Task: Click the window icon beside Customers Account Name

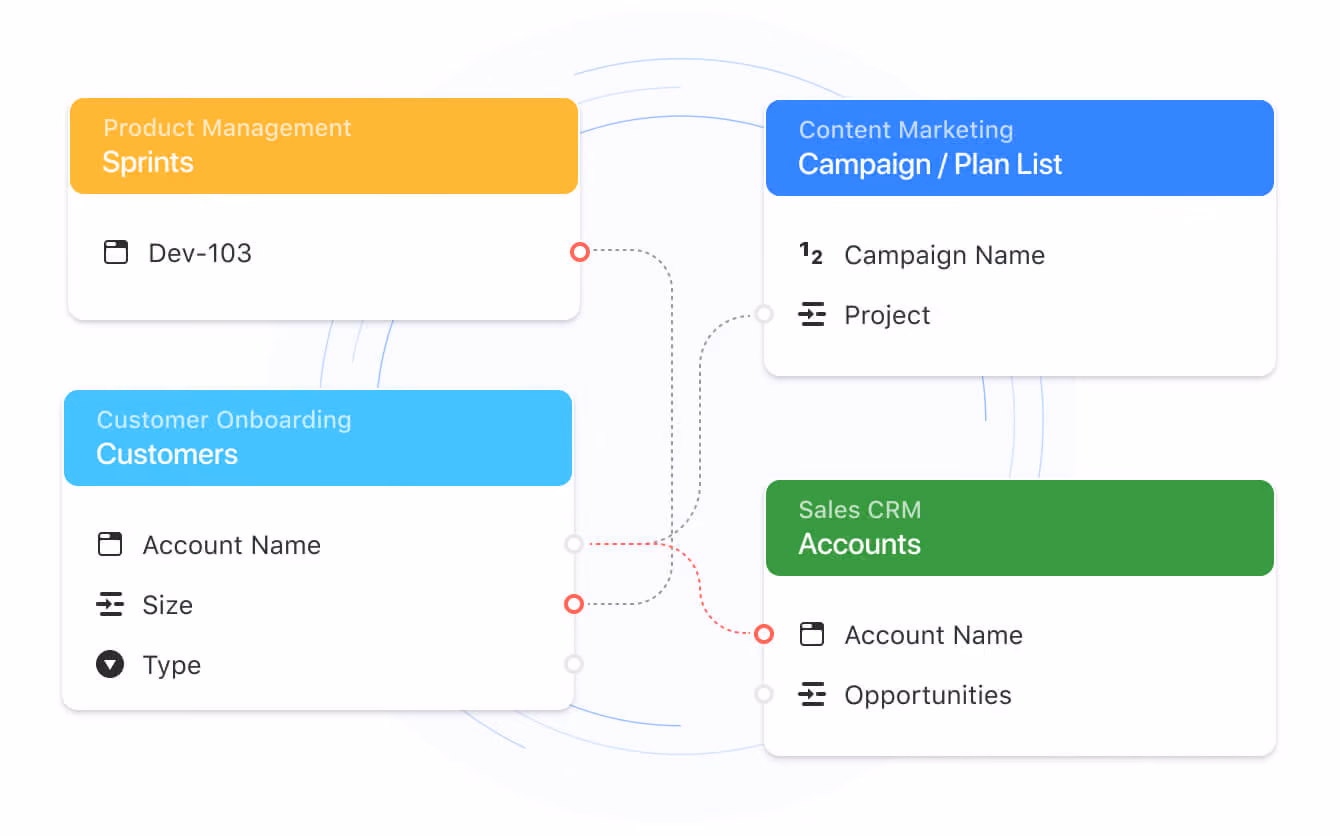Action: tap(110, 544)
